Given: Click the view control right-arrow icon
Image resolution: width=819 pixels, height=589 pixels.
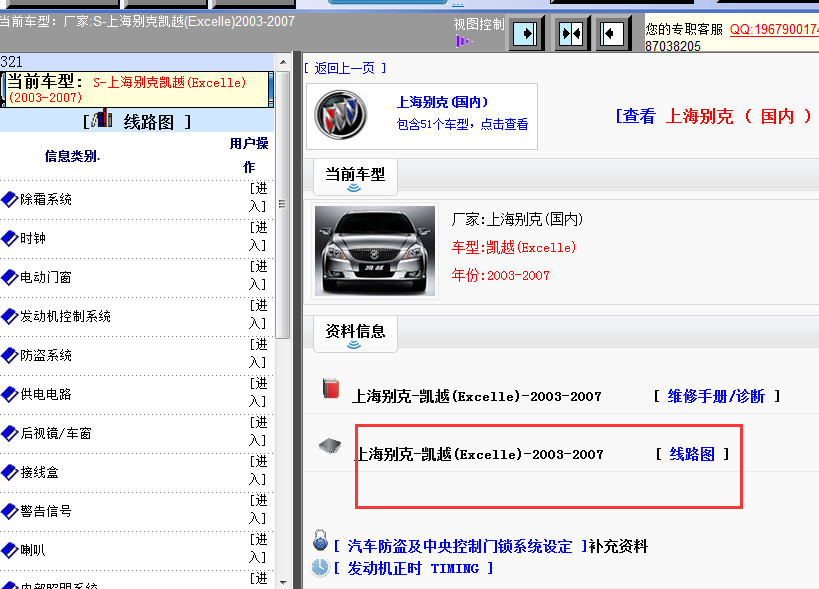Looking at the screenshot, I should point(526,34).
